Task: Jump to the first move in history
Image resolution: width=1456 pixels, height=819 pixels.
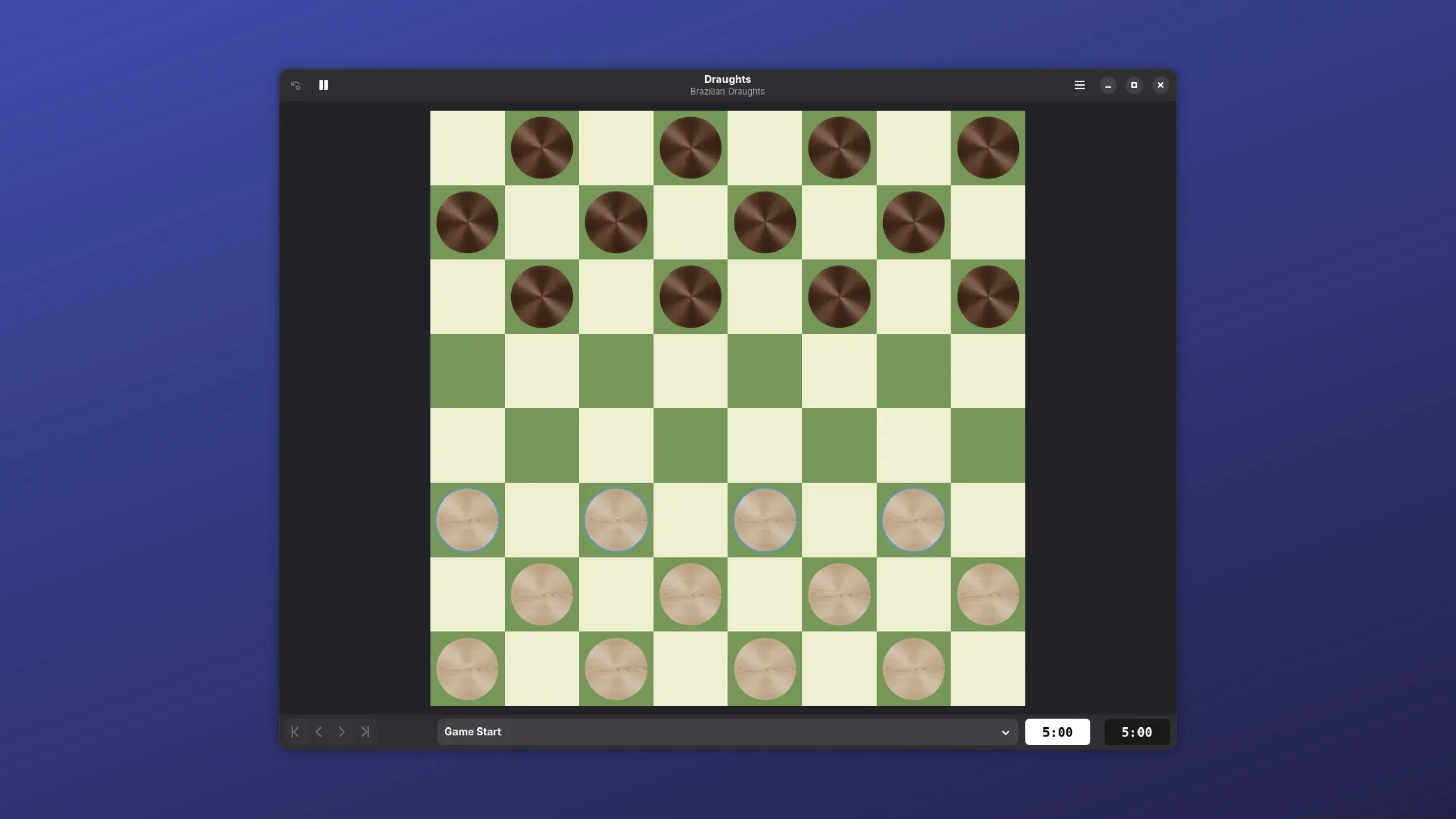Action: pos(294,732)
